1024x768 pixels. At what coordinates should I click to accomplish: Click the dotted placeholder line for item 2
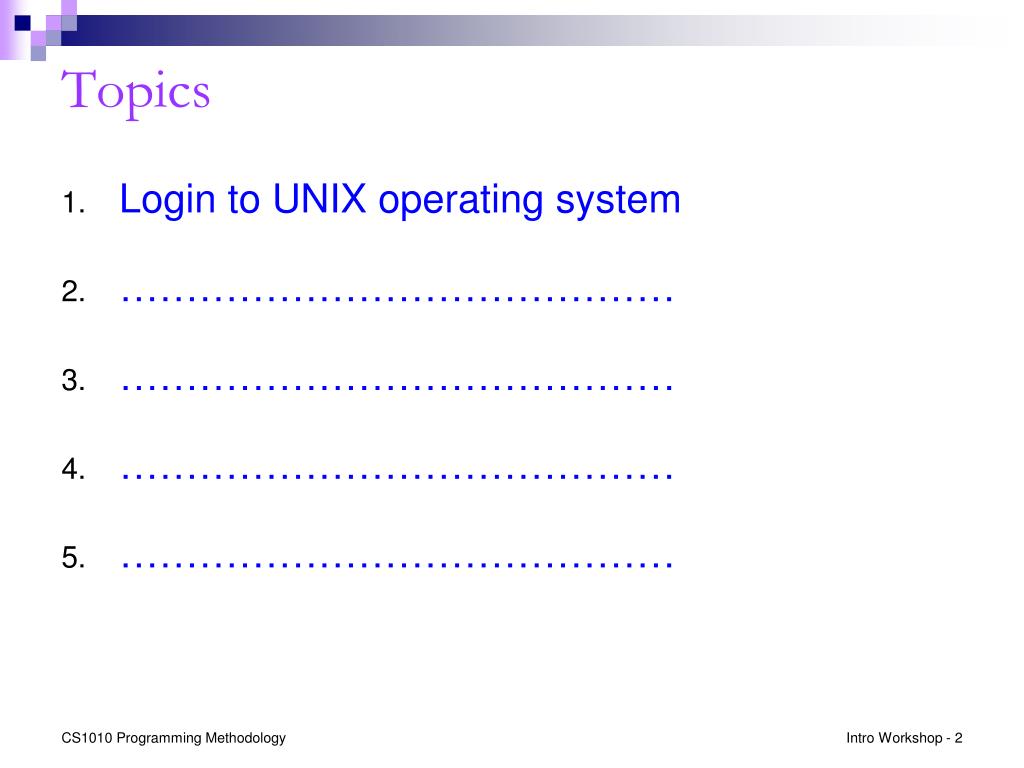(x=397, y=299)
